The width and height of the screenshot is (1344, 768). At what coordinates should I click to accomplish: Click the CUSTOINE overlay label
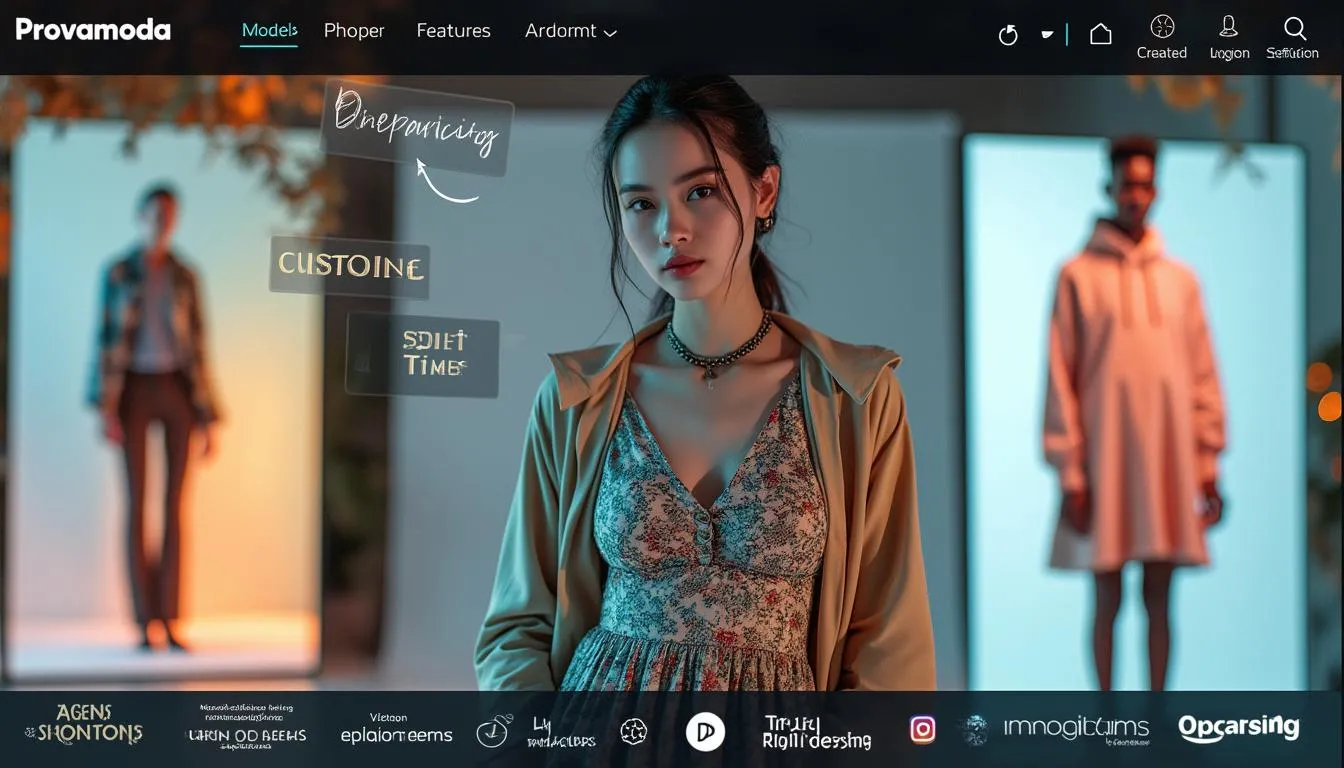(350, 267)
